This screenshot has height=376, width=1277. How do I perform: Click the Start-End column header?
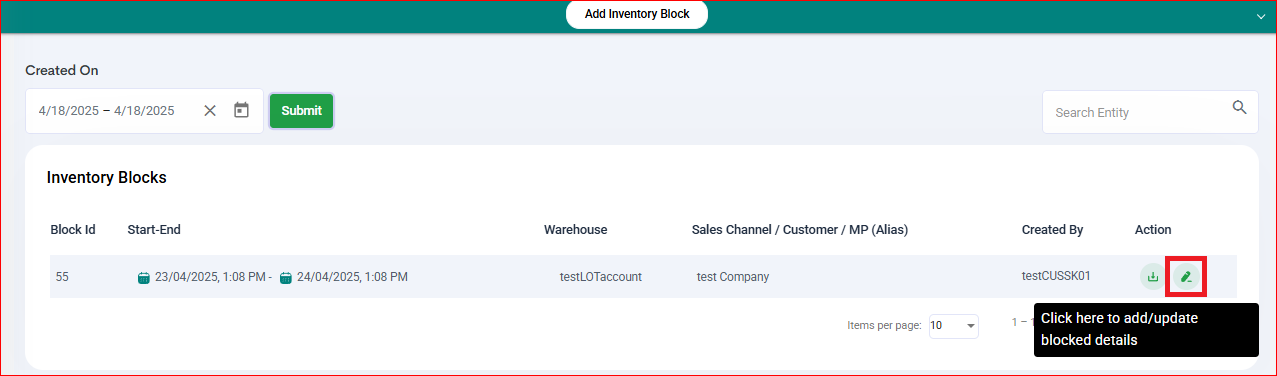tap(154, 230)
